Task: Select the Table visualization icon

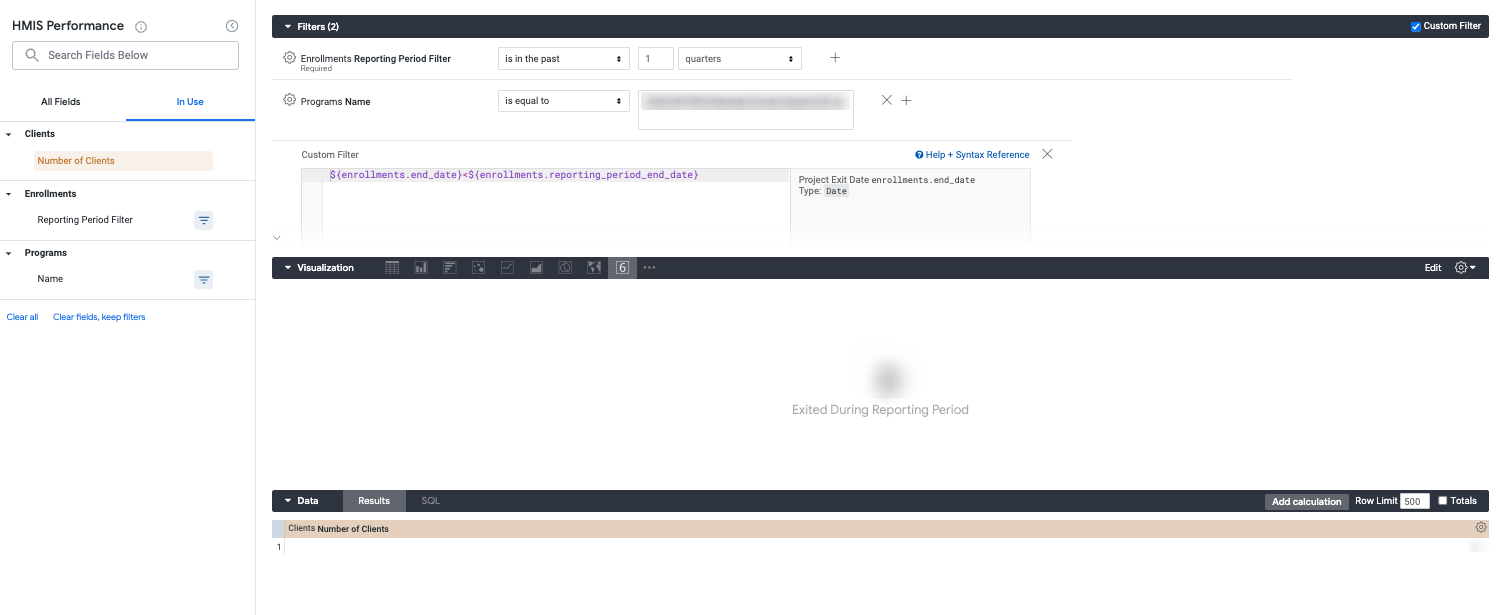Action: (392, 267)
